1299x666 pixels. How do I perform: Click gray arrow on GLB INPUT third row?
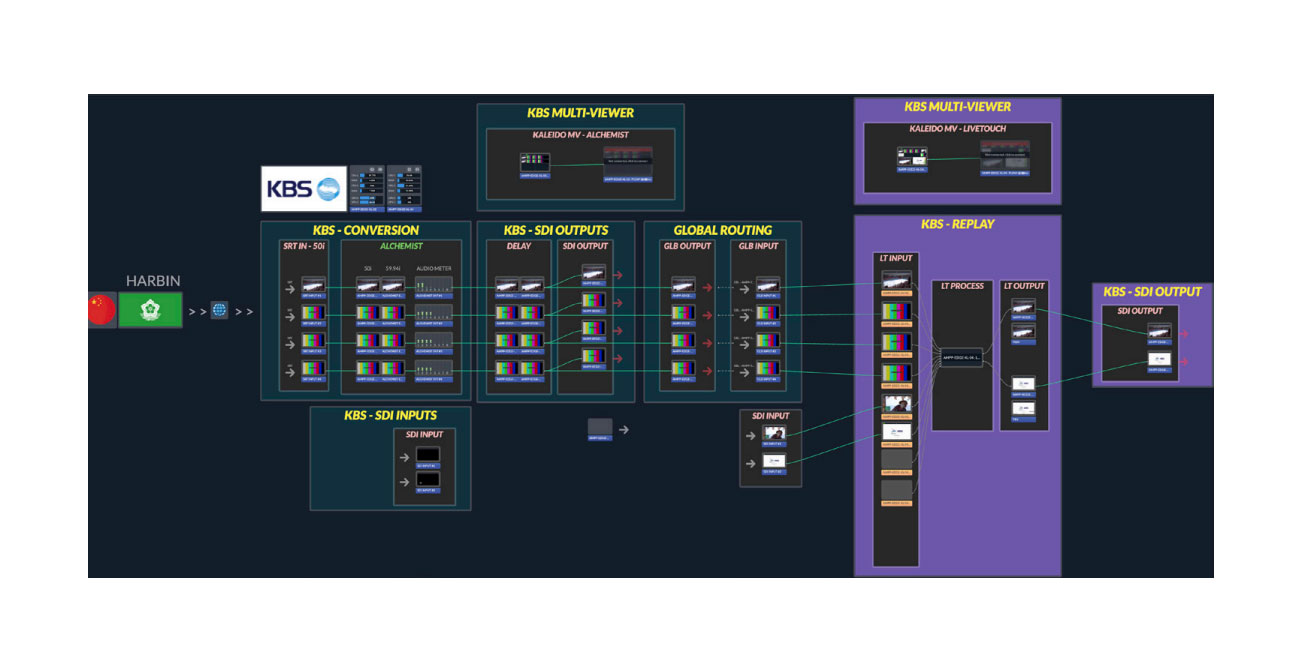click(x=744, y=343)
